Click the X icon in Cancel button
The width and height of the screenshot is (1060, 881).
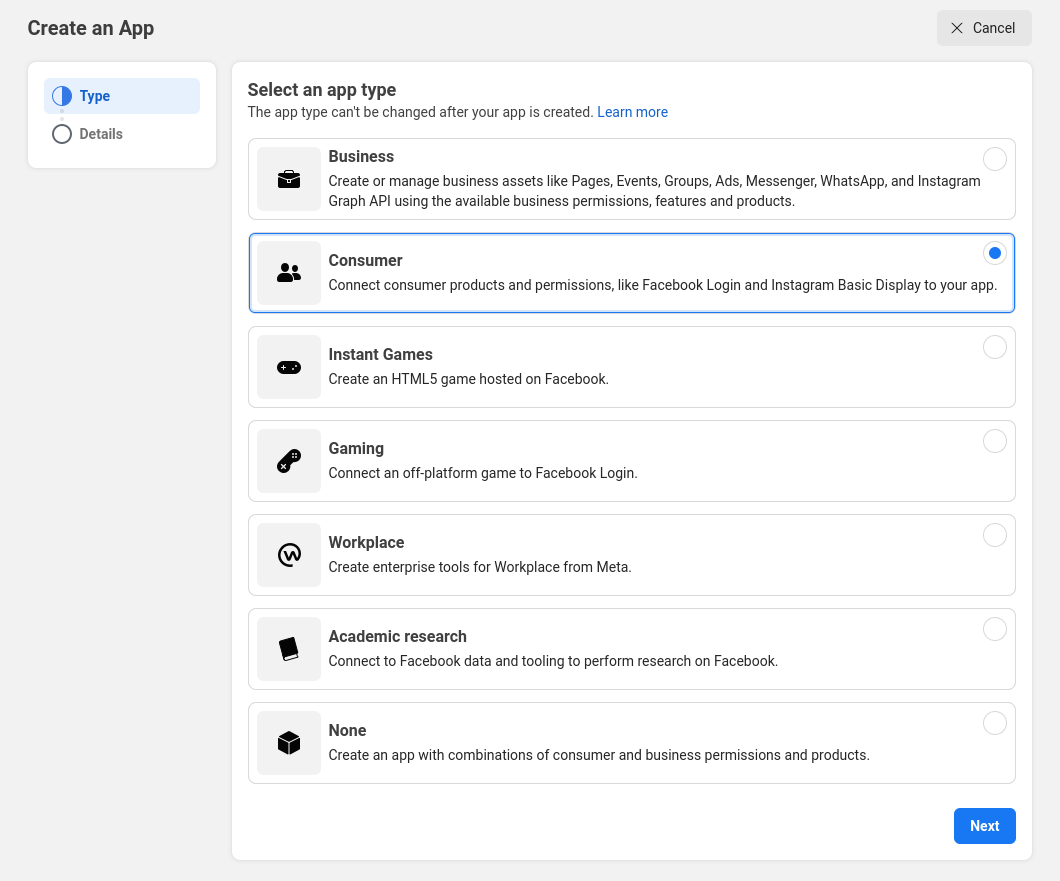coord(957,28)
